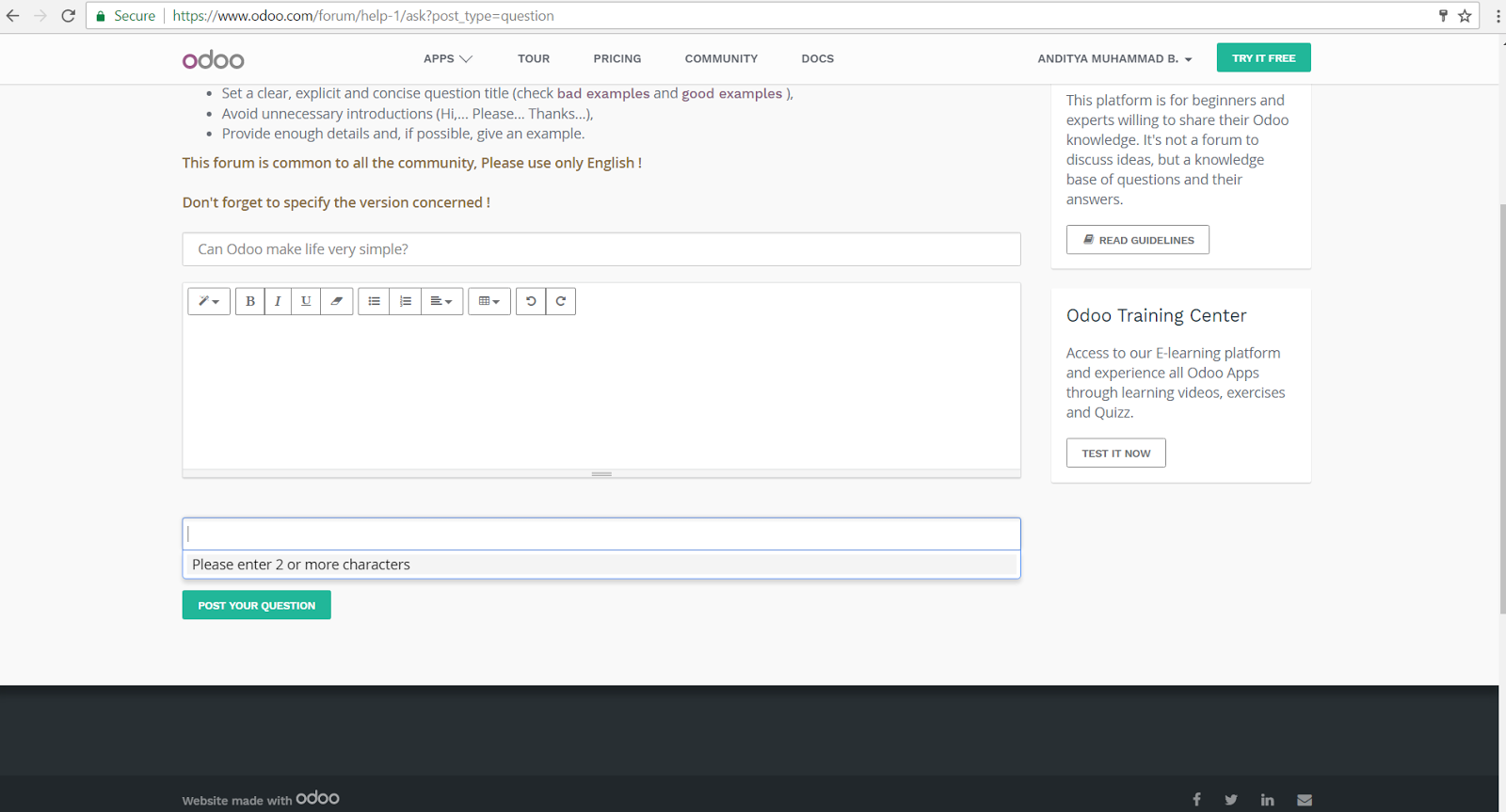Insert an ordered numbered list
The width and height of the screenshot is (1506, 812).
405,301
